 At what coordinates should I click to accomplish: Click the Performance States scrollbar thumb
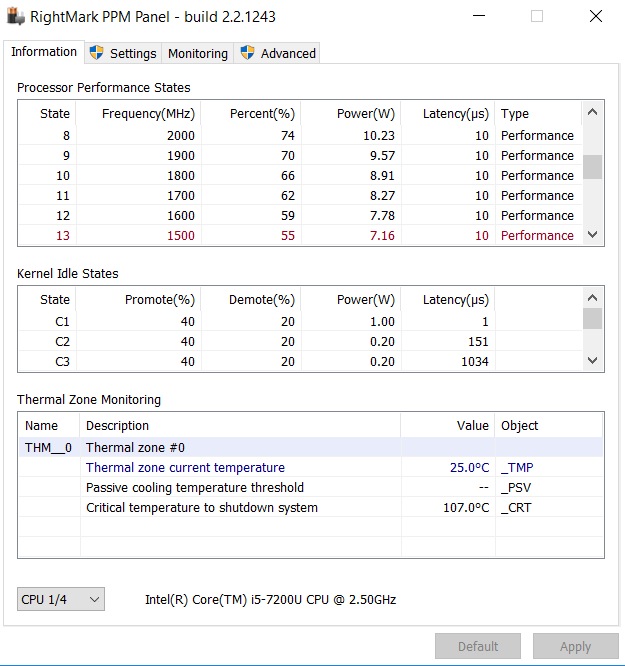pyautogui.click(x=592, y=167)
